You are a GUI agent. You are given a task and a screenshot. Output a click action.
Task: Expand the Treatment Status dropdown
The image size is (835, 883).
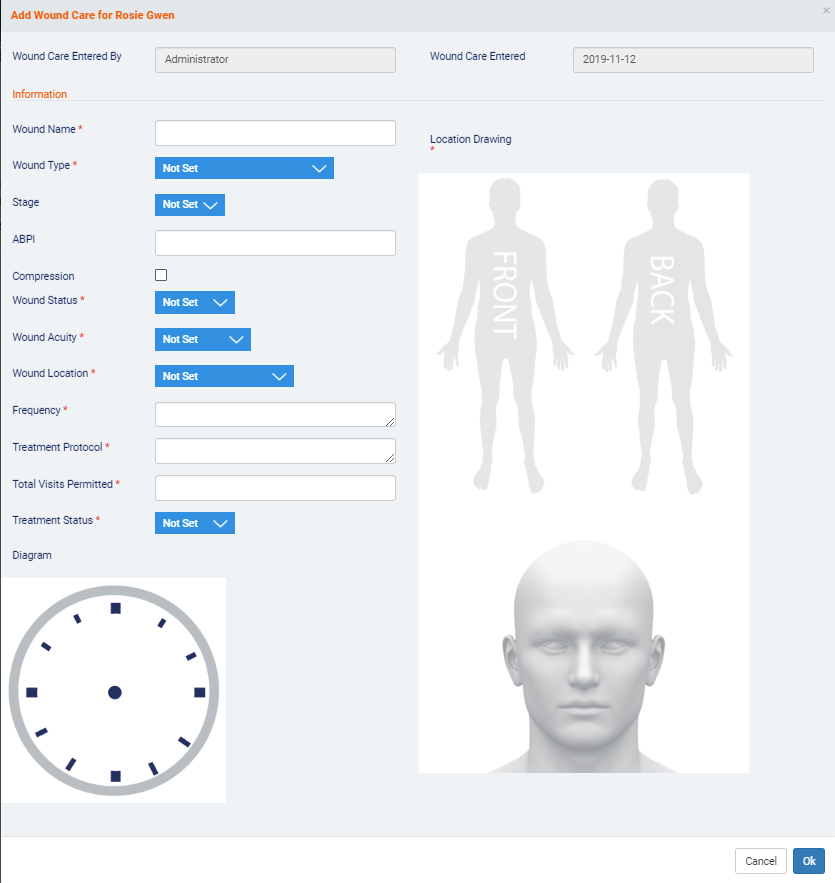(195, 523)
